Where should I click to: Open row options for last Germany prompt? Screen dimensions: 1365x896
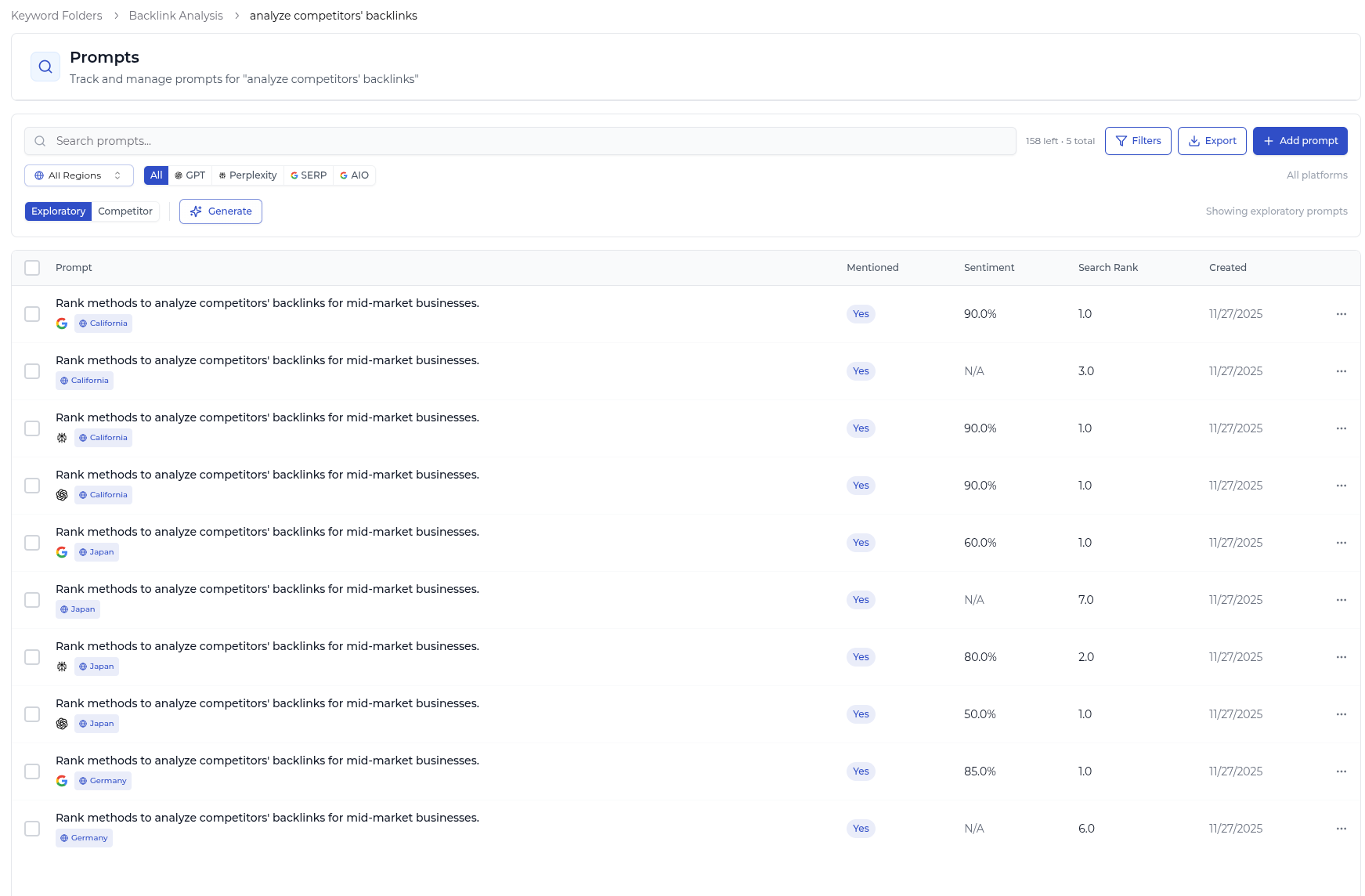[x=1341, y=829]
